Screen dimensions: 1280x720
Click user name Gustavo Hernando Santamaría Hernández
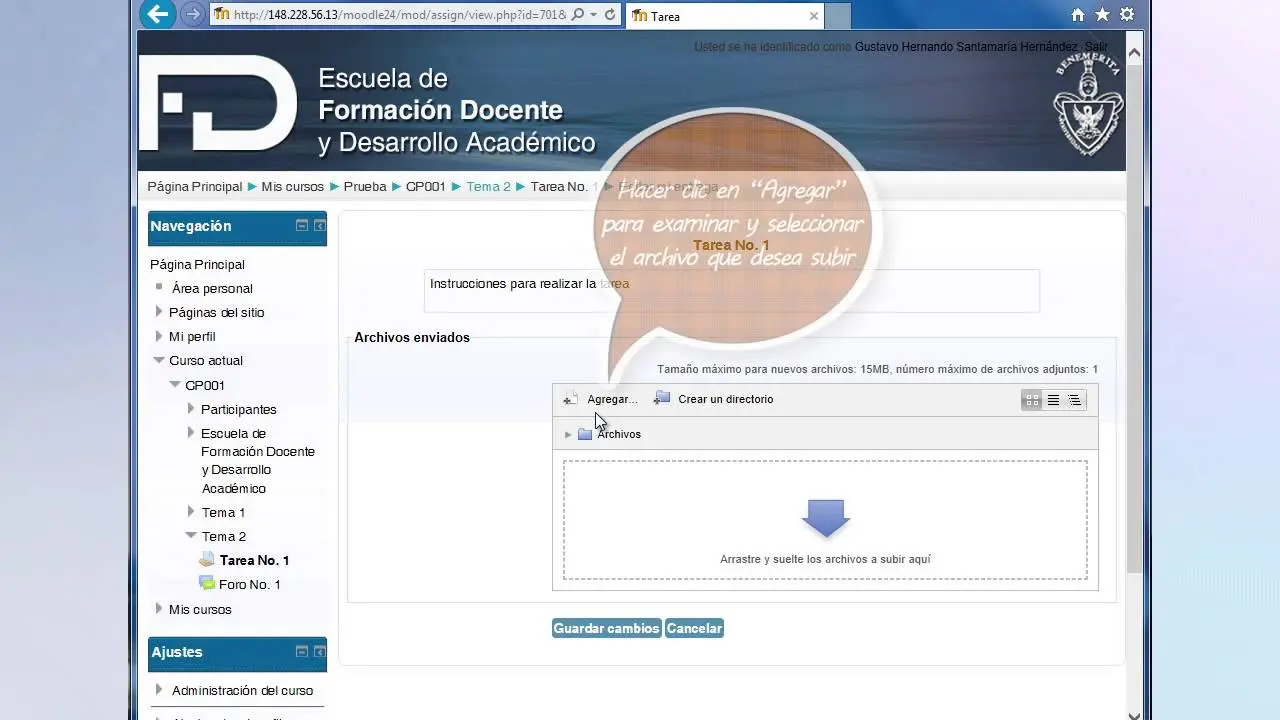coord(966,47)
